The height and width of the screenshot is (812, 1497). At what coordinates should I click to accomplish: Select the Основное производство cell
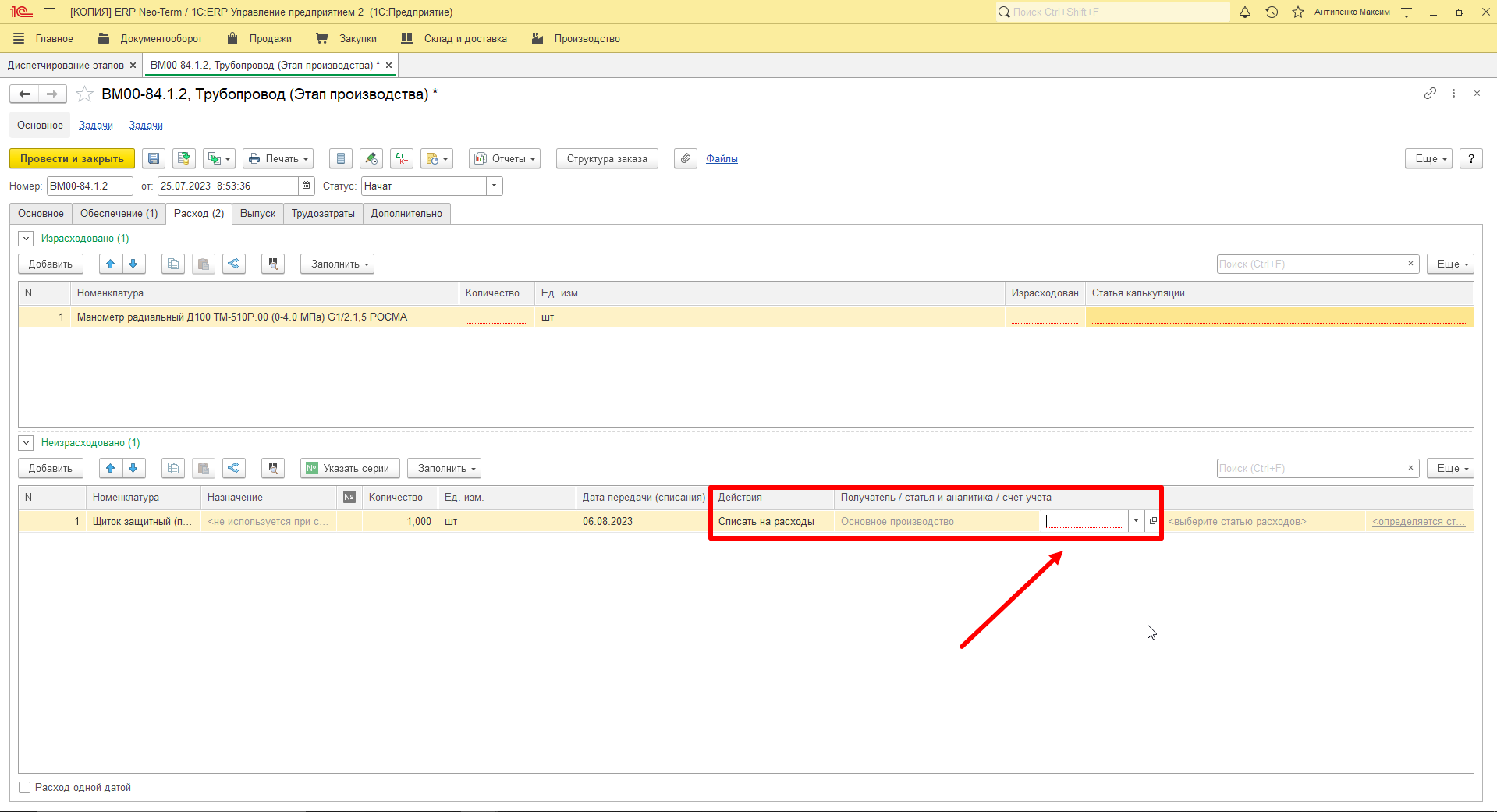pyautogui.click(x=935, y=522)
